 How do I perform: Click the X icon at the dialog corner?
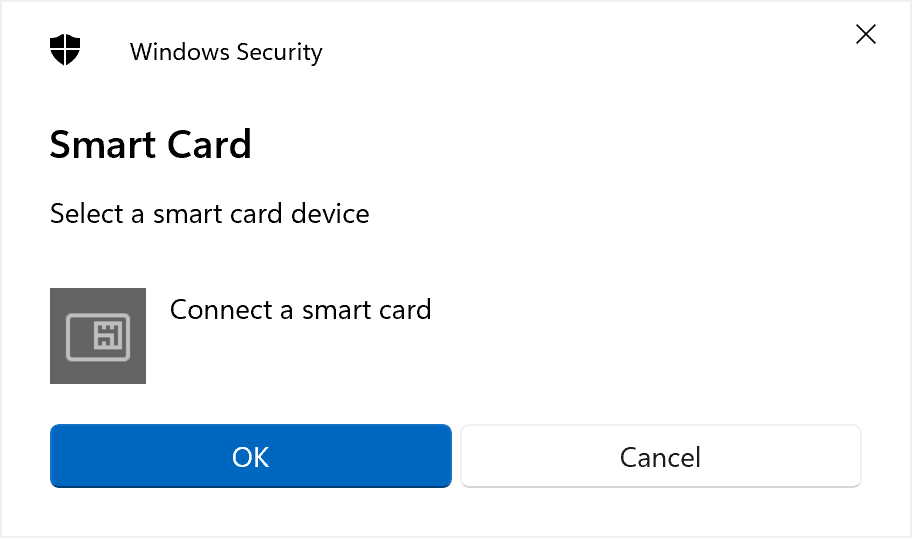pos(865,34)
